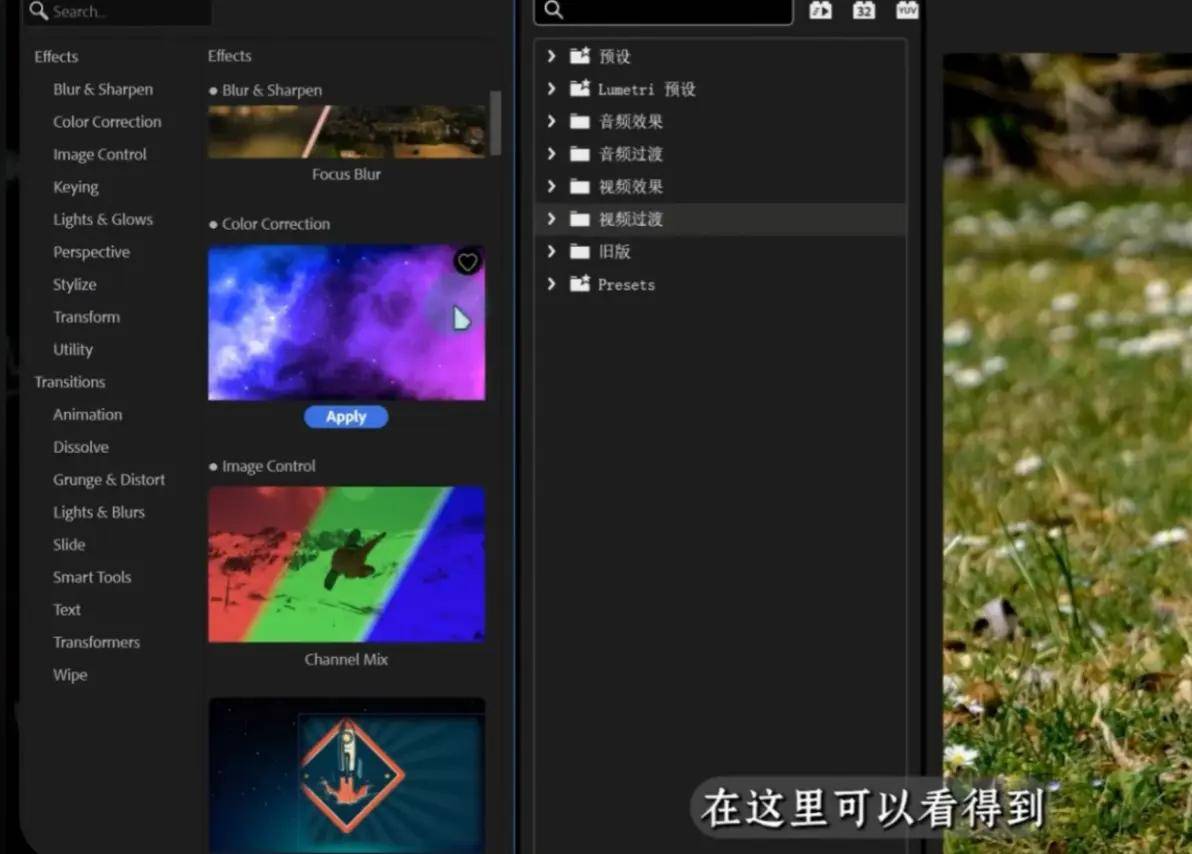This screenshot has height=854, width=1192.
Task: Open the Lights & Glows category
Action: pyautogui.click(x=103, y=219)
